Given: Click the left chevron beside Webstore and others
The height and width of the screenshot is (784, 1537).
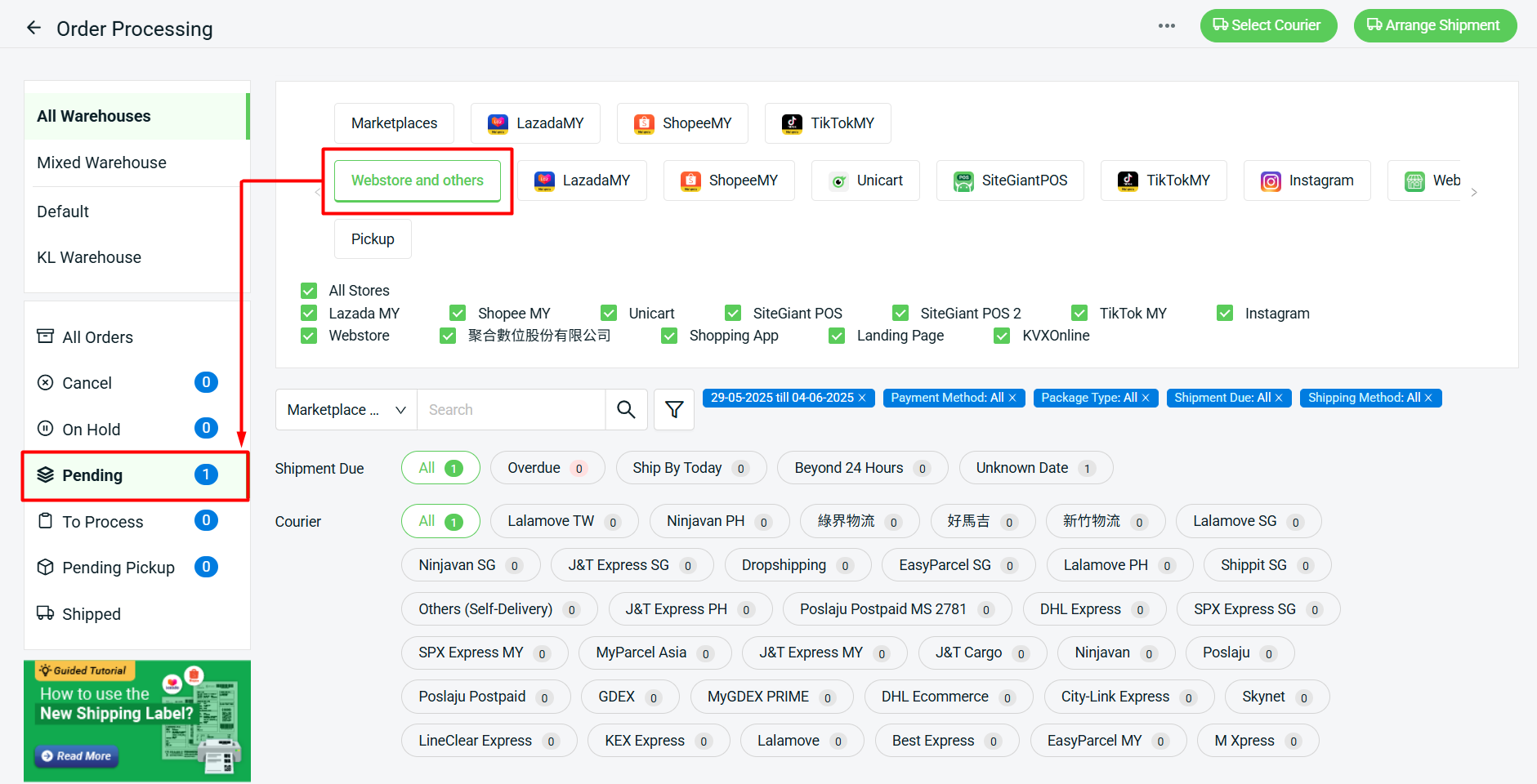Looking at the screenshot, I should 317,192.
